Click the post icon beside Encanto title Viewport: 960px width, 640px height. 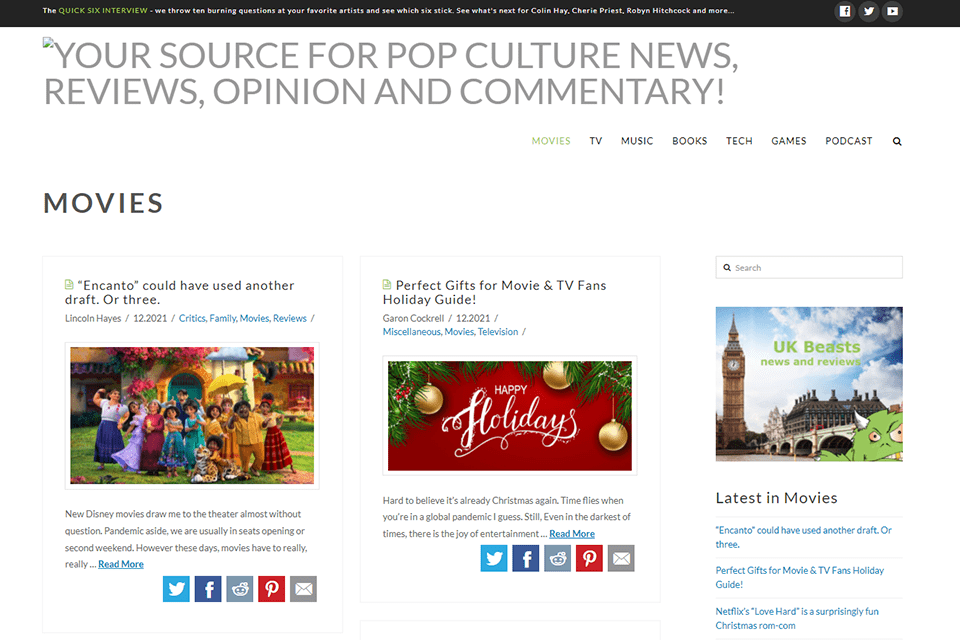[69, 285]
